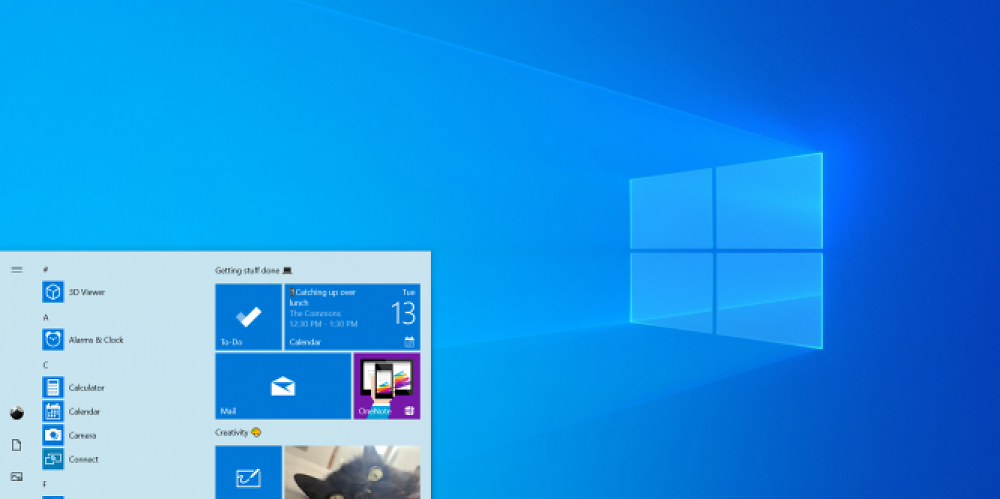Open the user account avatar

[x=17, y=413]
